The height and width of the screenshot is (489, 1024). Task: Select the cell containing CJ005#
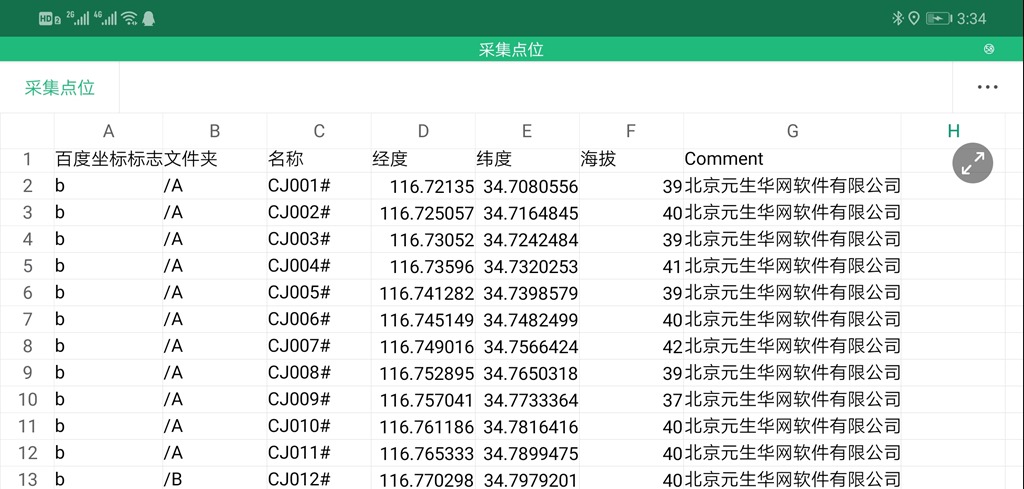click(x=318, y=292)
